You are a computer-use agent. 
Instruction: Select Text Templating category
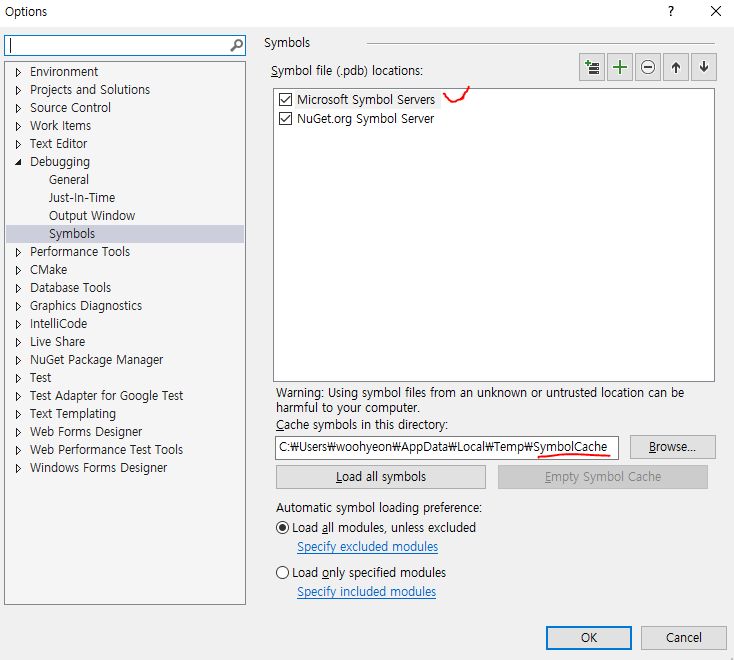73,414
